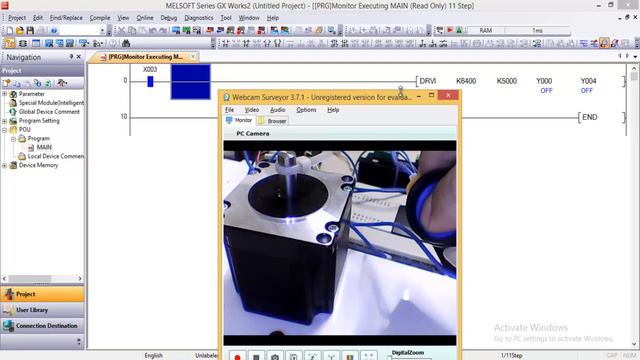Viewport: 640px width, 360px height.
Task: Click the K6400 operand
Action: point(466,81)
